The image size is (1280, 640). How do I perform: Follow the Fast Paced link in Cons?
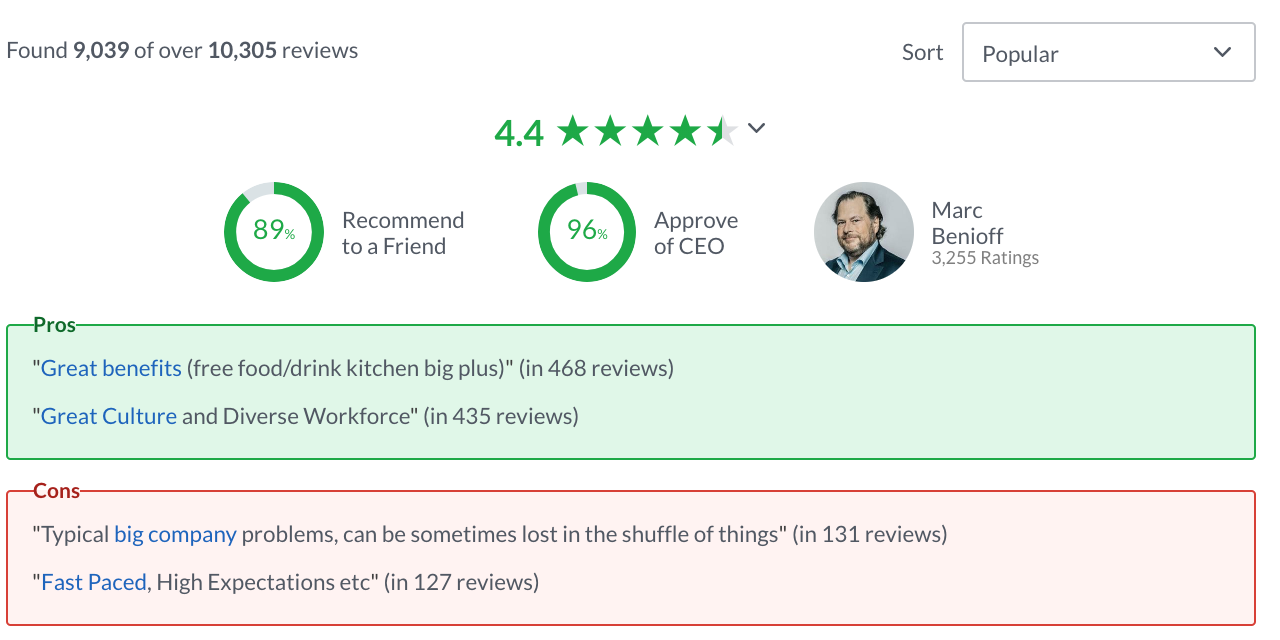click(94, 582)
